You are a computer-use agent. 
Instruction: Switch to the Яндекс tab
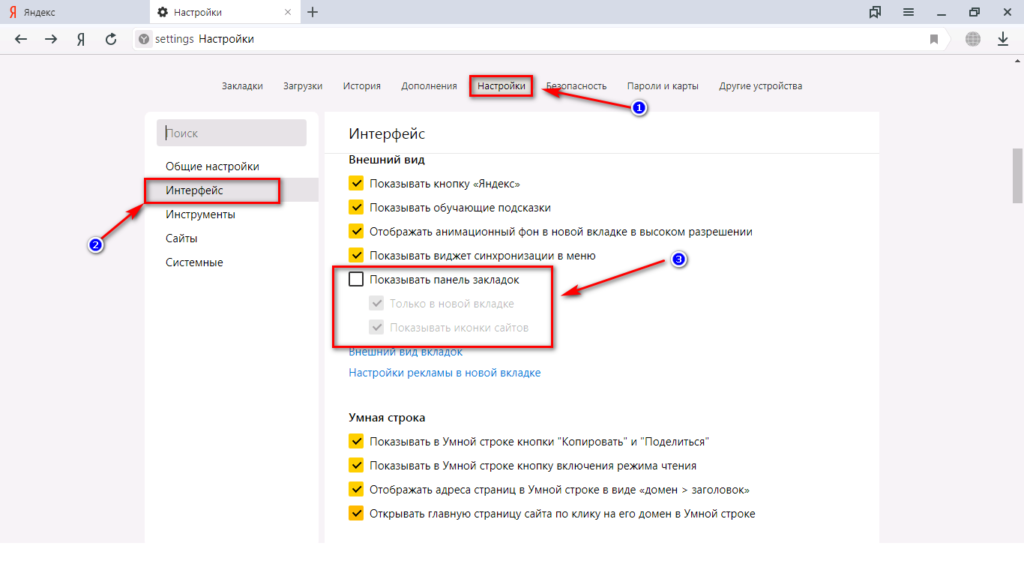click(74, 12)
